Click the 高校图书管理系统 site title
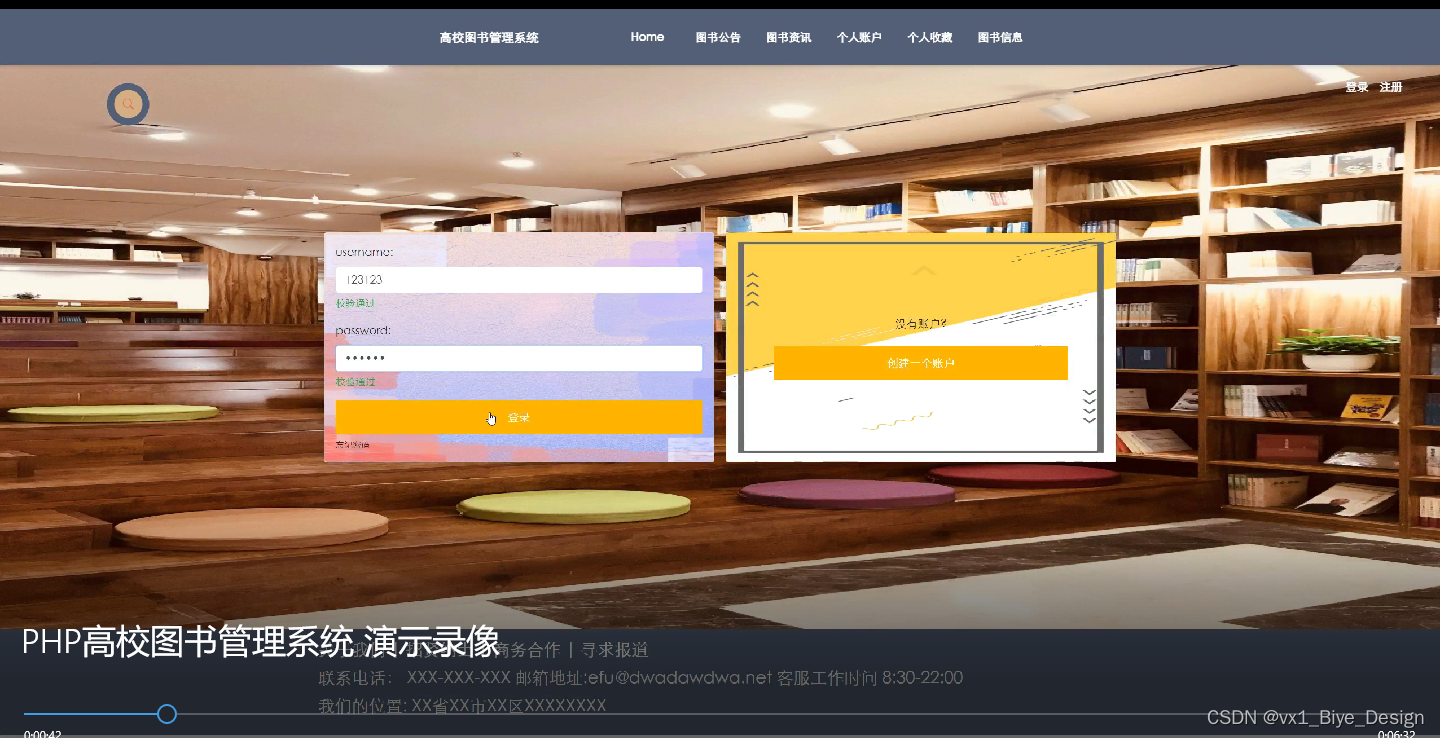1440x738 pixels. pyautogui.click(x=489, y=38)
